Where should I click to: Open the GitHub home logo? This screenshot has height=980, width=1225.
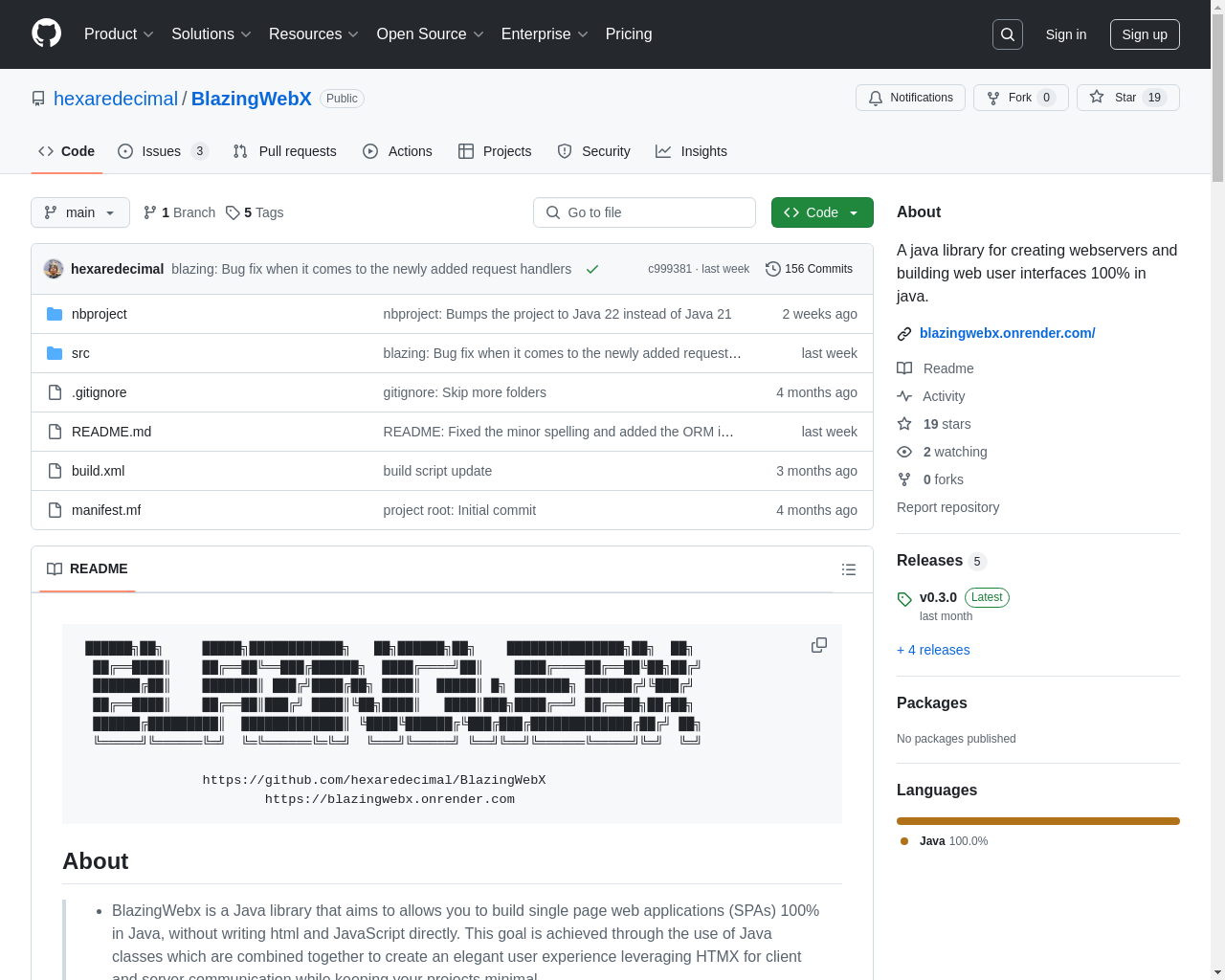pyautogui.click(x=47, y=33)
